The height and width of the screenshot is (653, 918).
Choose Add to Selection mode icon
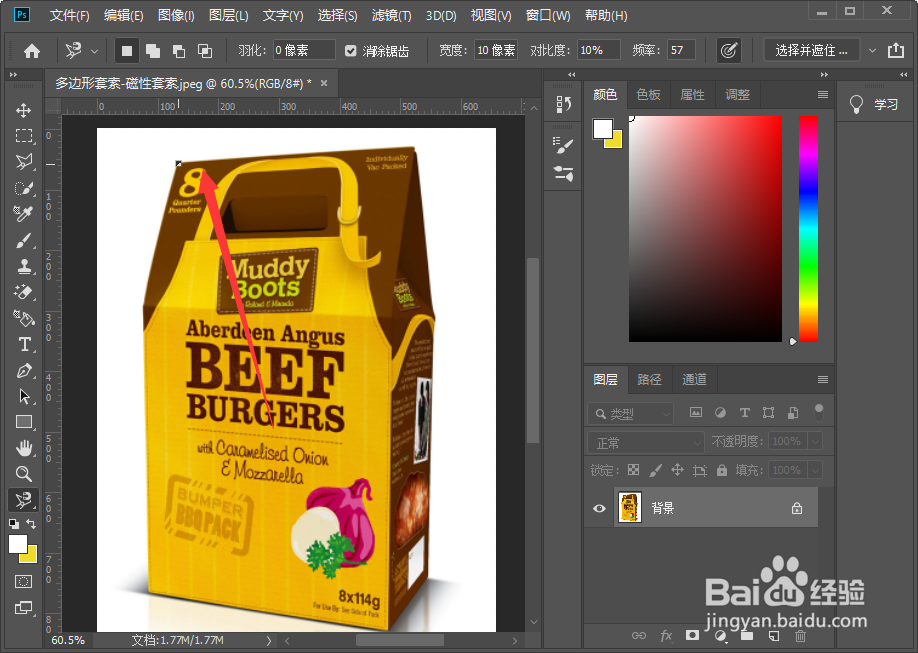pos(153,51)
